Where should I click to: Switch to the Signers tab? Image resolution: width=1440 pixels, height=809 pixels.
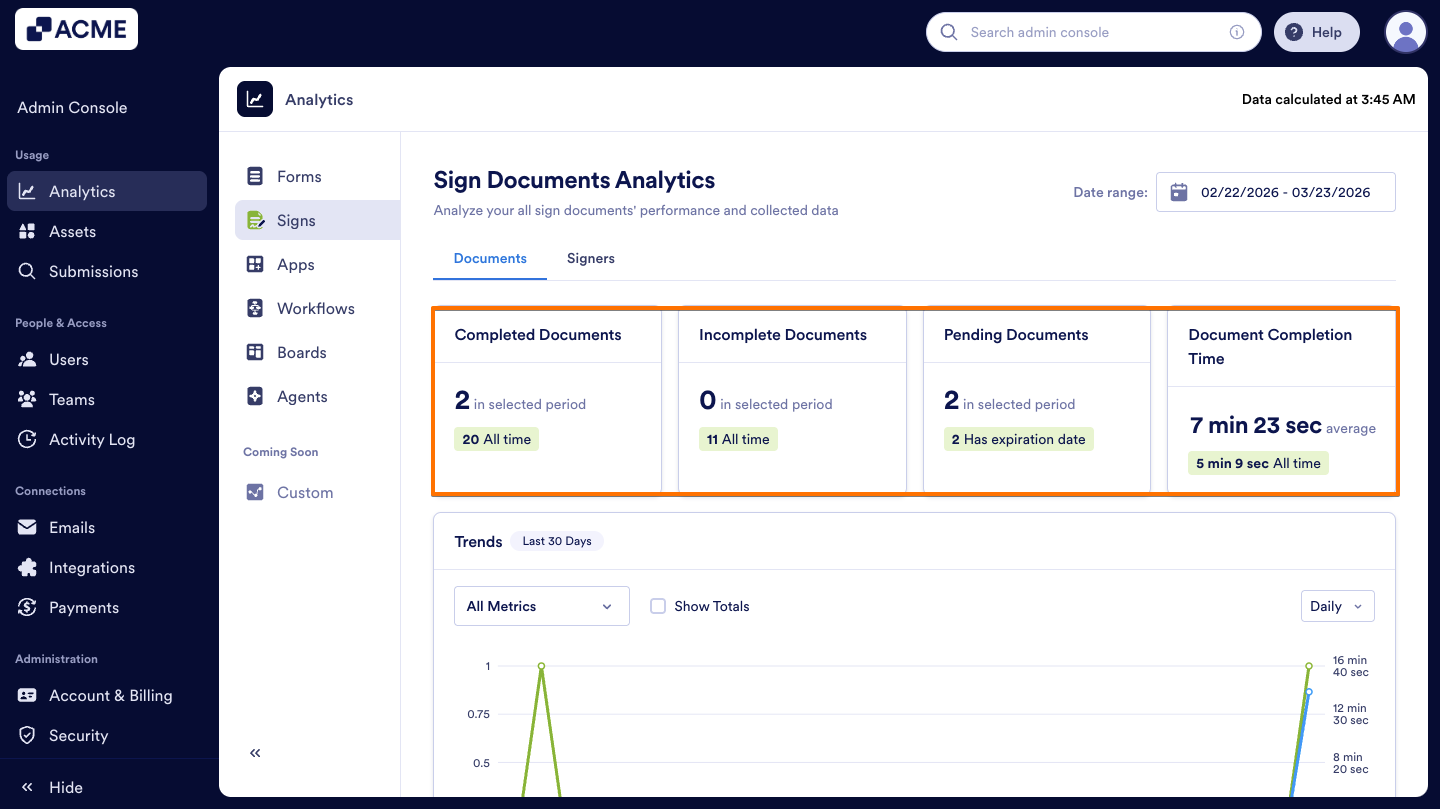590,258
